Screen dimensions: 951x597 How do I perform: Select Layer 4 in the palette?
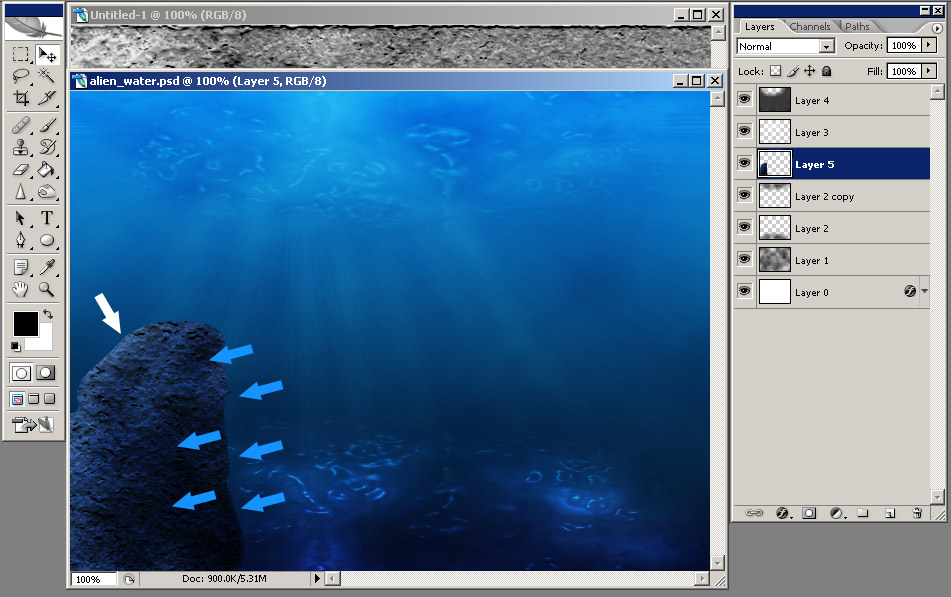tap(843, 100)
